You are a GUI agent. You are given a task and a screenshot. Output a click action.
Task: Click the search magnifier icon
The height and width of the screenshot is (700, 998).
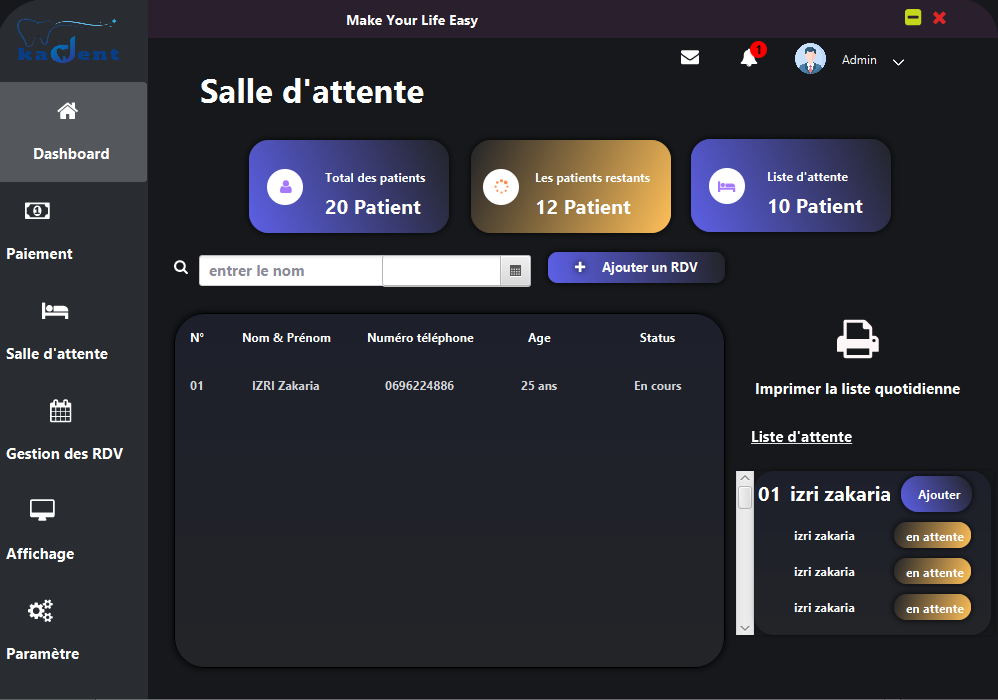tap(181, 268)
